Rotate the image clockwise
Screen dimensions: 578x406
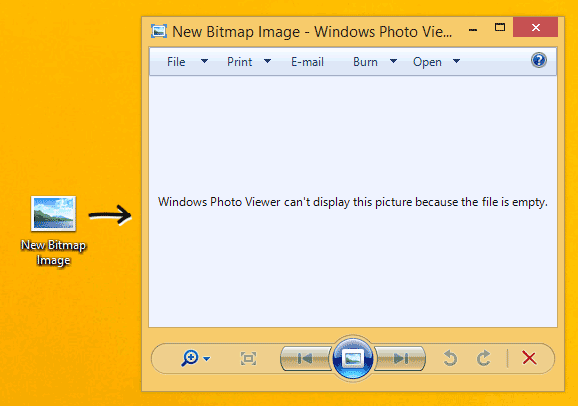[484, 358]
